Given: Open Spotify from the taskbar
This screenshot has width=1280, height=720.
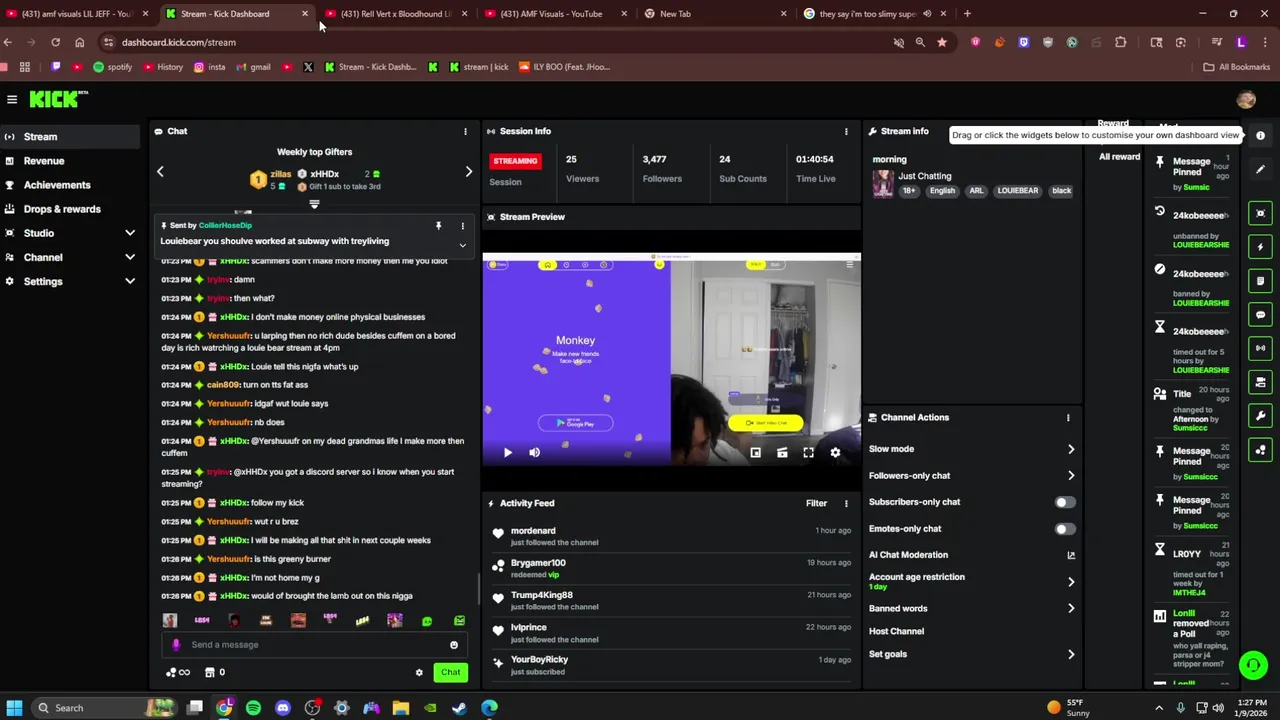Looking at the screenshot, I should (x=253, y=708).
